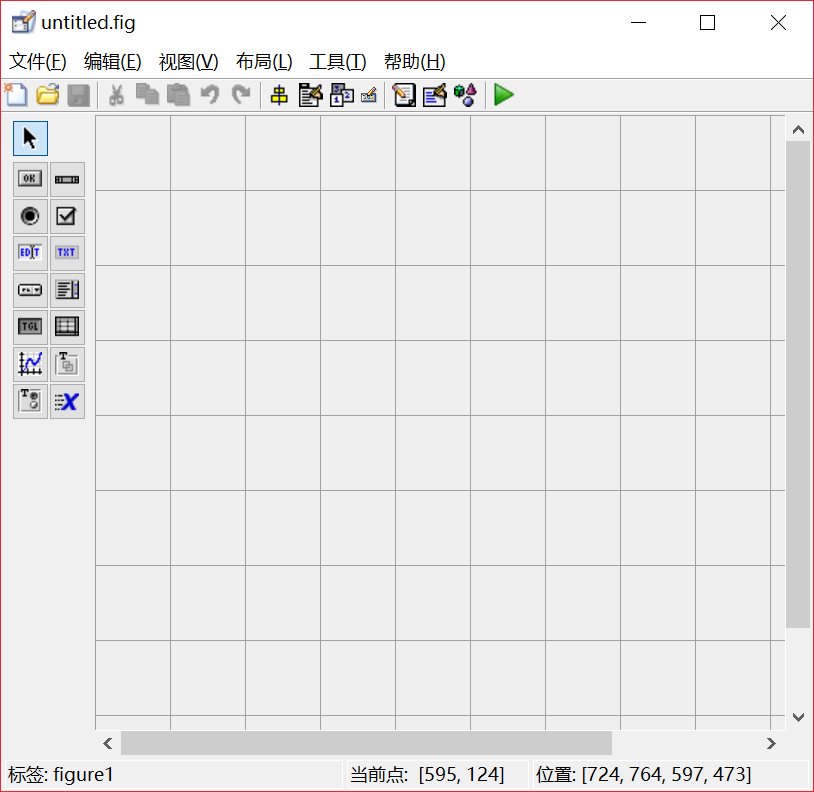The height and width of the screenshot is (792, 814).
Task: Open the Property Inspector
Action: (x=434, y=95)
